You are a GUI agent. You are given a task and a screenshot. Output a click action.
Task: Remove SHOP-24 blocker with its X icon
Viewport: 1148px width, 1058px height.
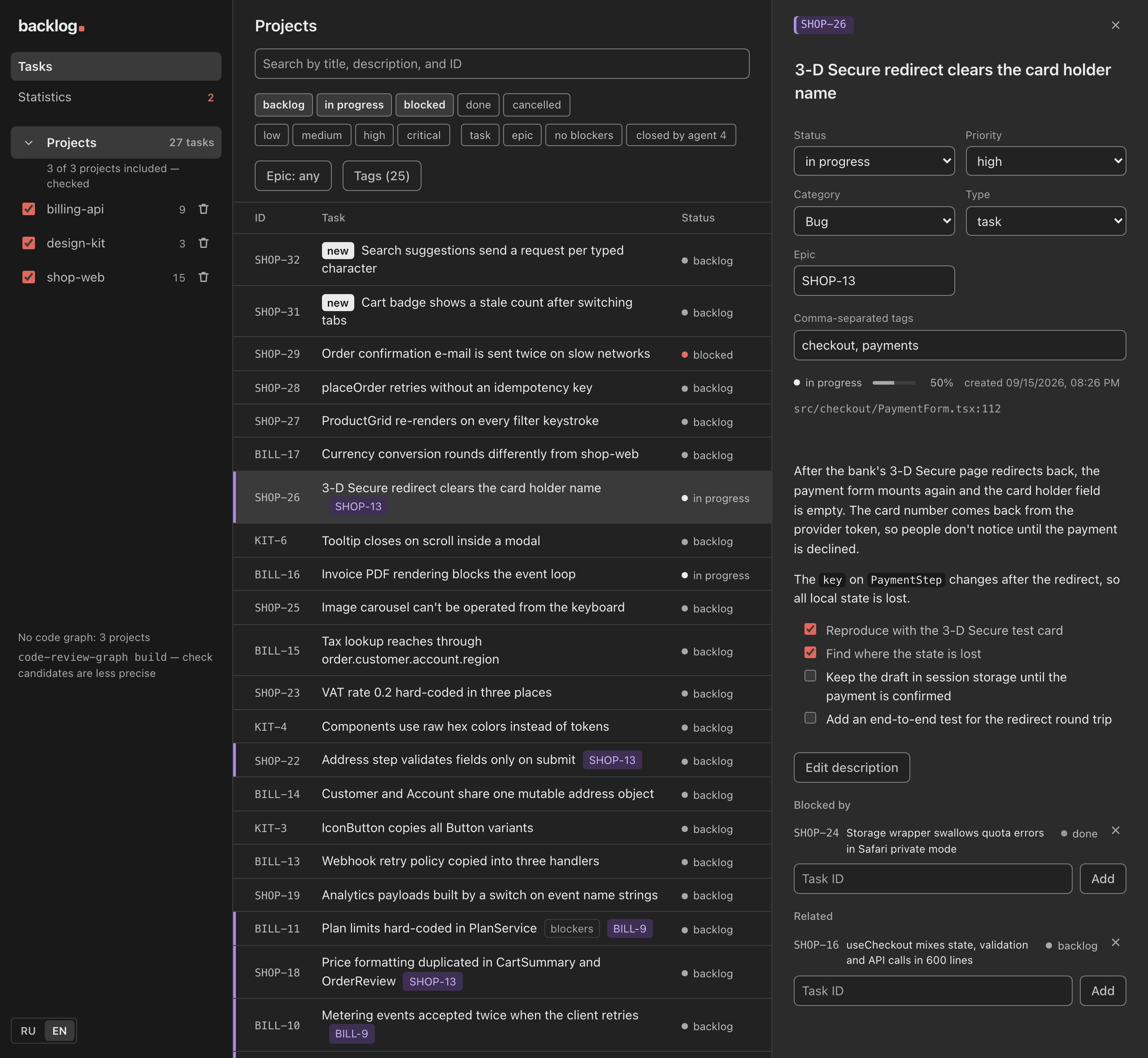pyautogui.click(x=1115, y=830)
